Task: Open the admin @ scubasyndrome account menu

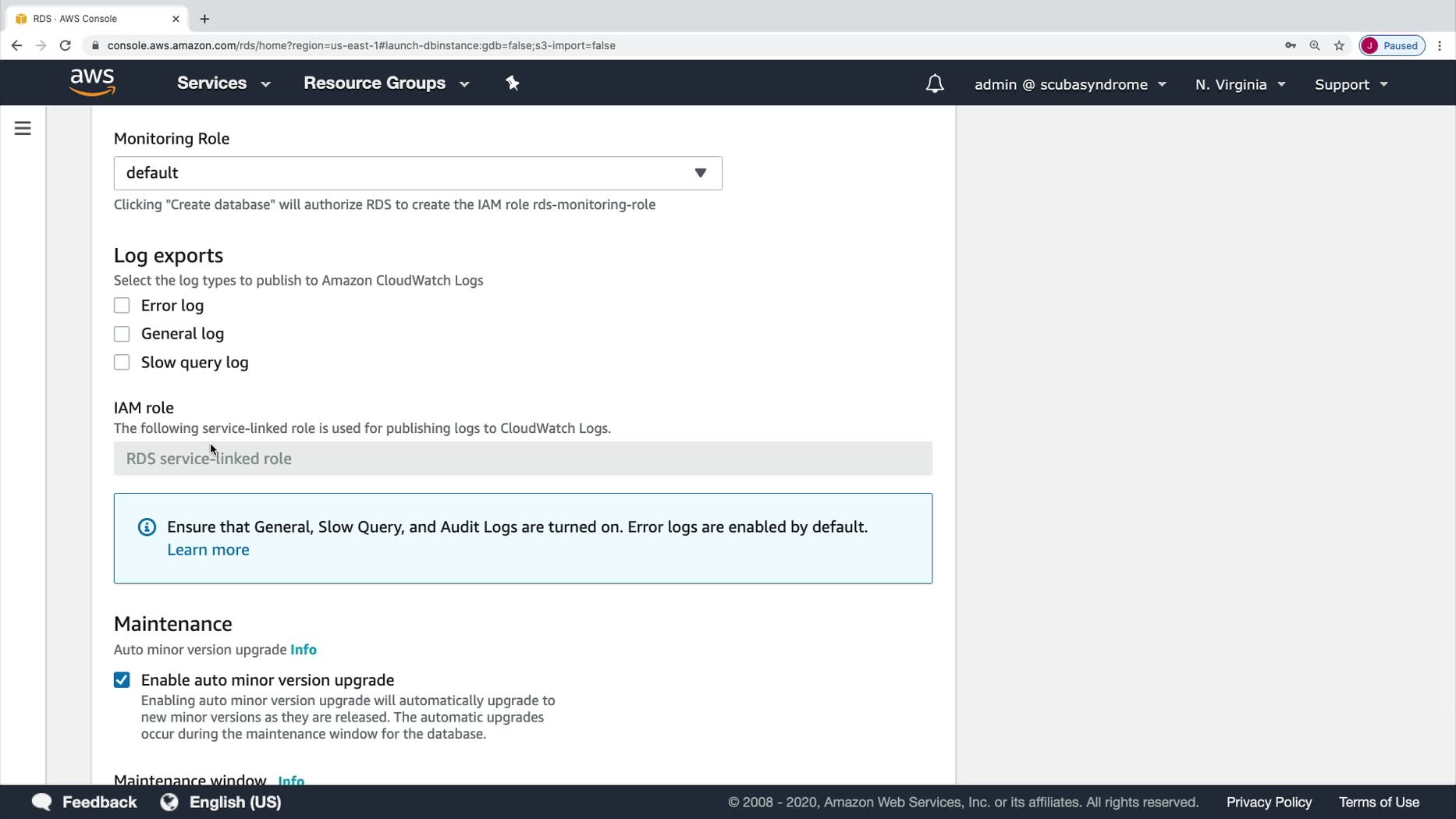Action: (1070, 84)
